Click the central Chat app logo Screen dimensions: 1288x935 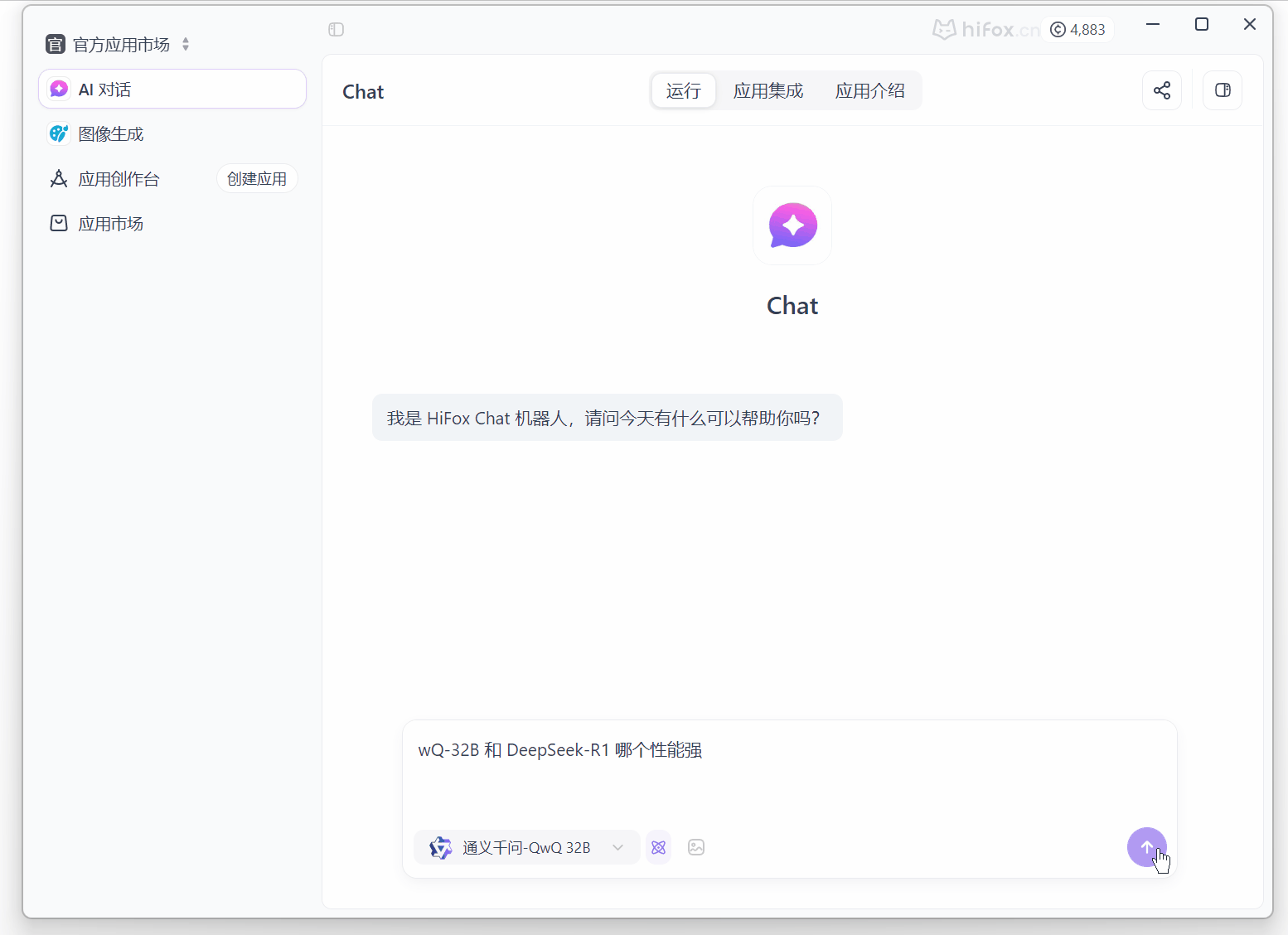[x=792, y=225]
